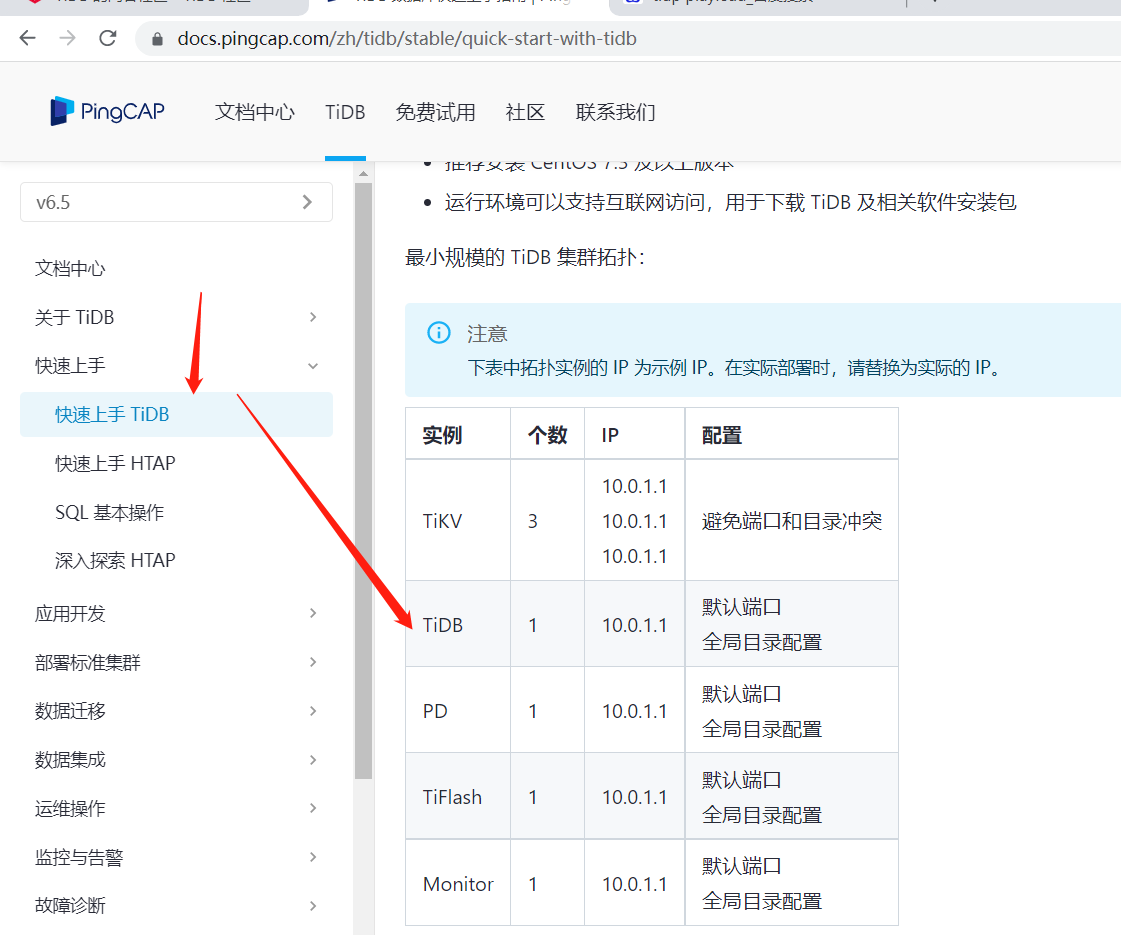Click the 注意 note heading
The image size is (1121, 935).
click(487, 333)
